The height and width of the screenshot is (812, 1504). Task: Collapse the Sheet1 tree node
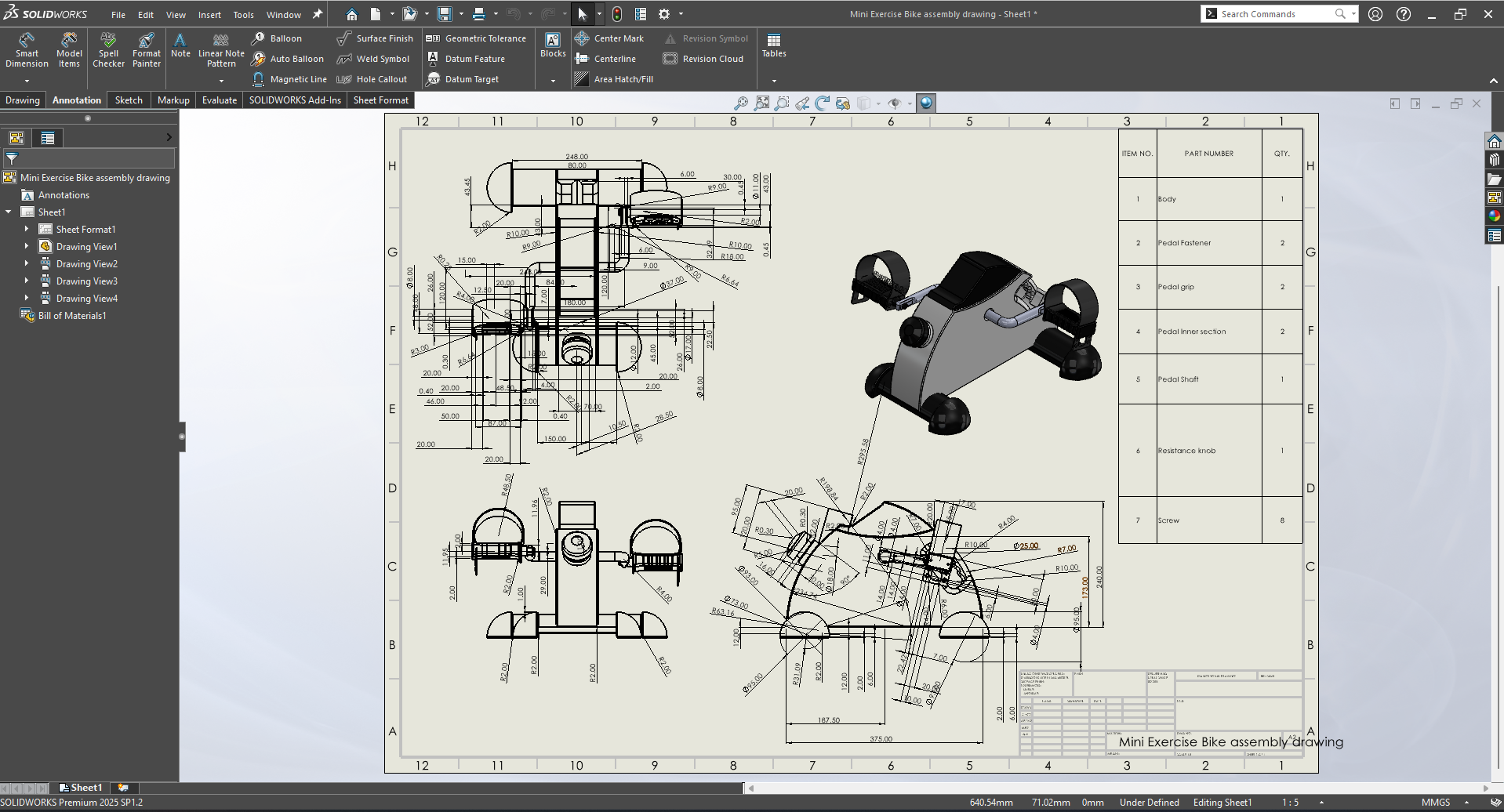coord(9,212)
